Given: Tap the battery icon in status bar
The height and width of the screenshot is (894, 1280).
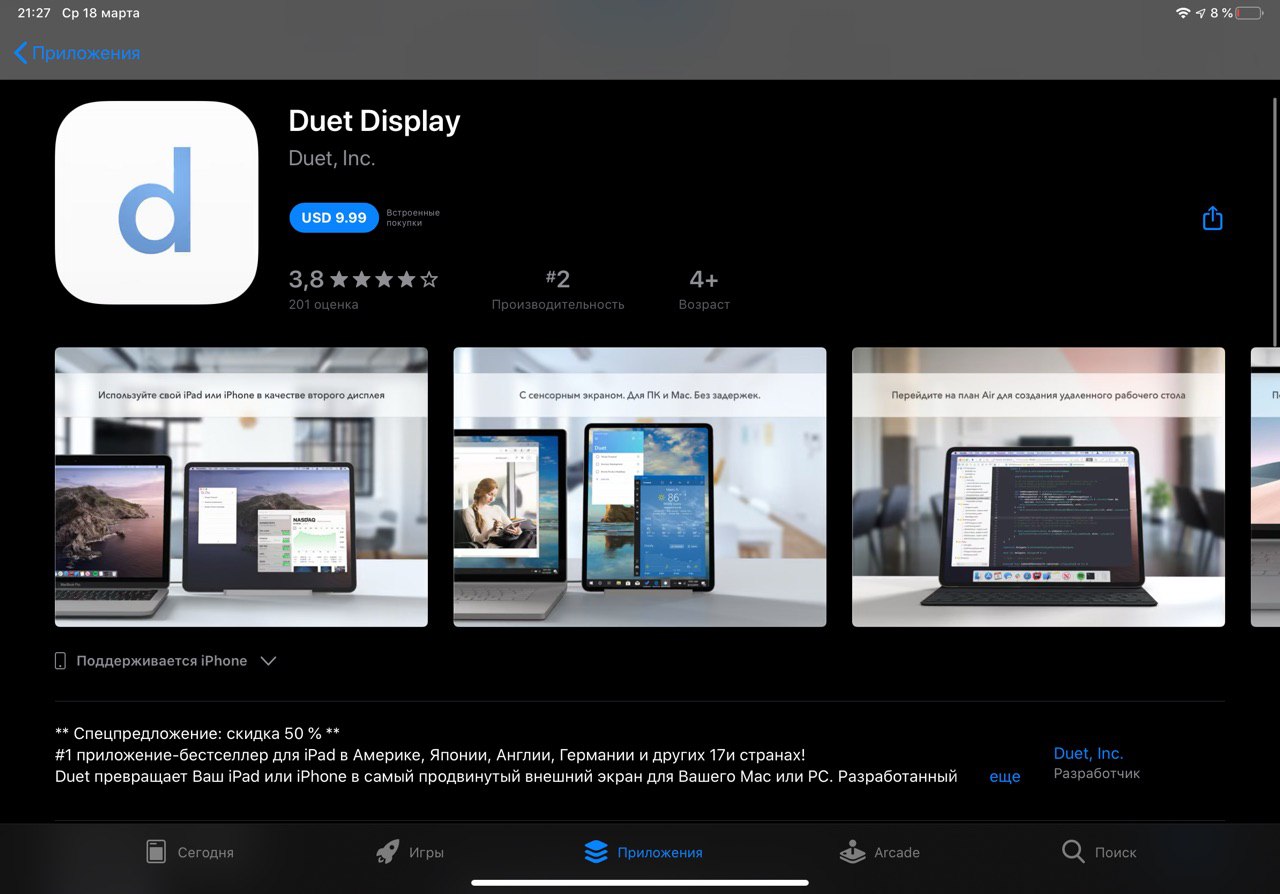Looking at the screenshot, I should pyautogui.click(x=1249, y=13).
